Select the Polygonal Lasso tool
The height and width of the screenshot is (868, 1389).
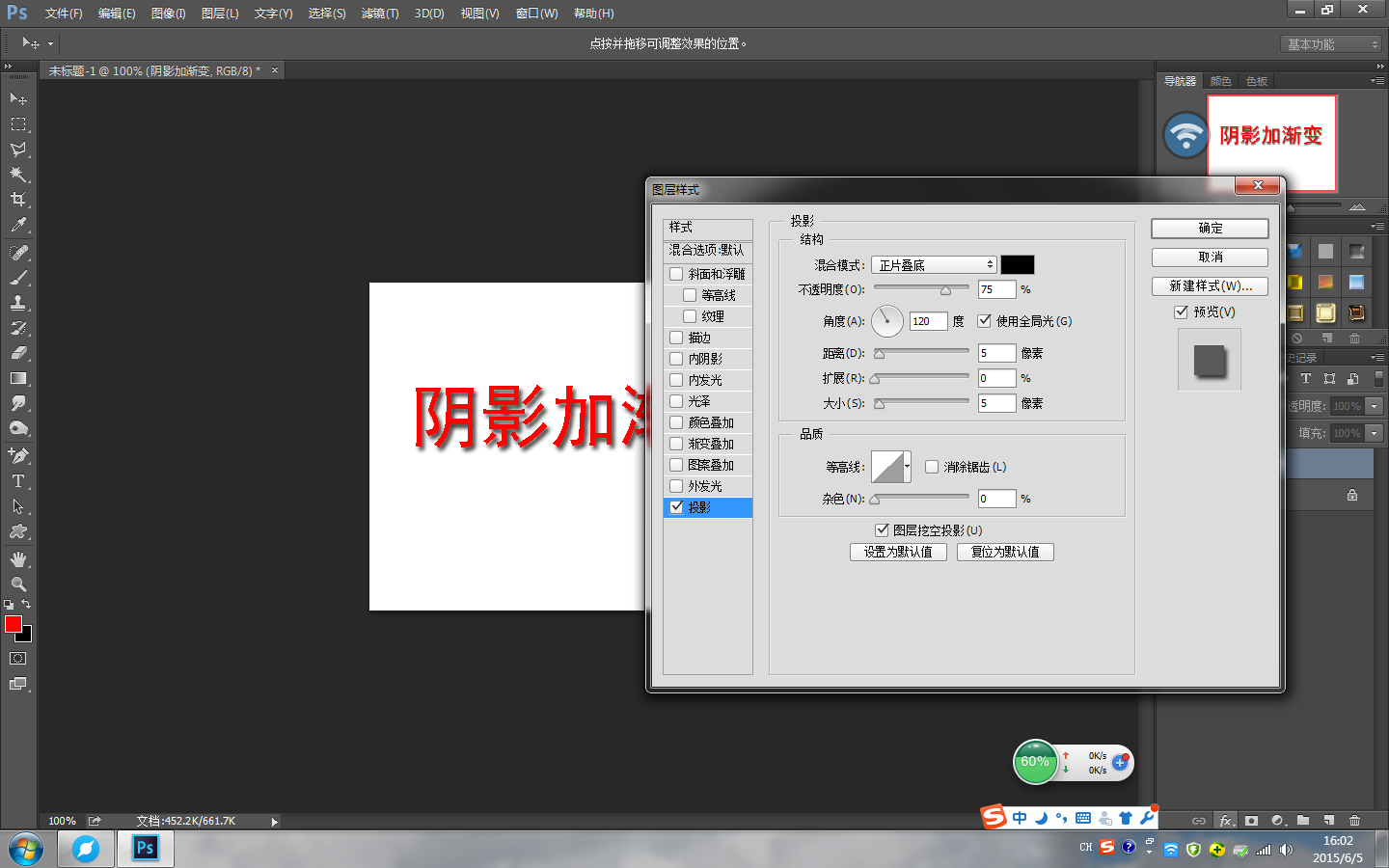[18, 149]
